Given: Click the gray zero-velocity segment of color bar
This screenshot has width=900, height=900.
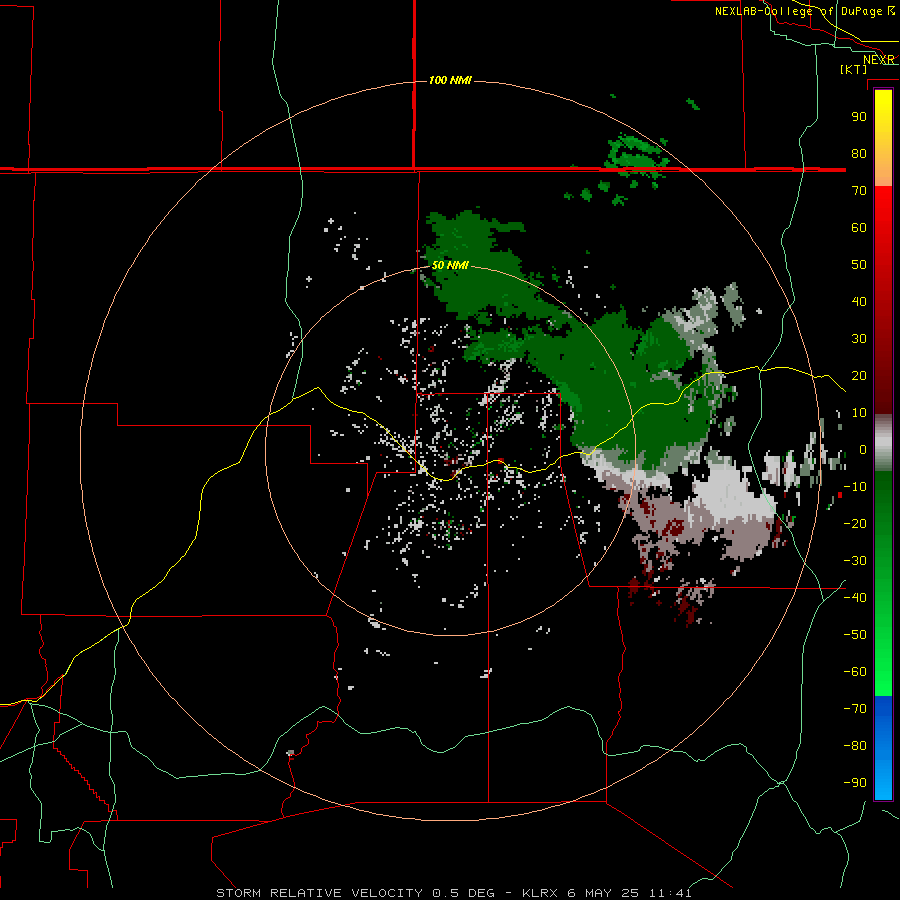Looking at the screenshot, I should [883, 442].
